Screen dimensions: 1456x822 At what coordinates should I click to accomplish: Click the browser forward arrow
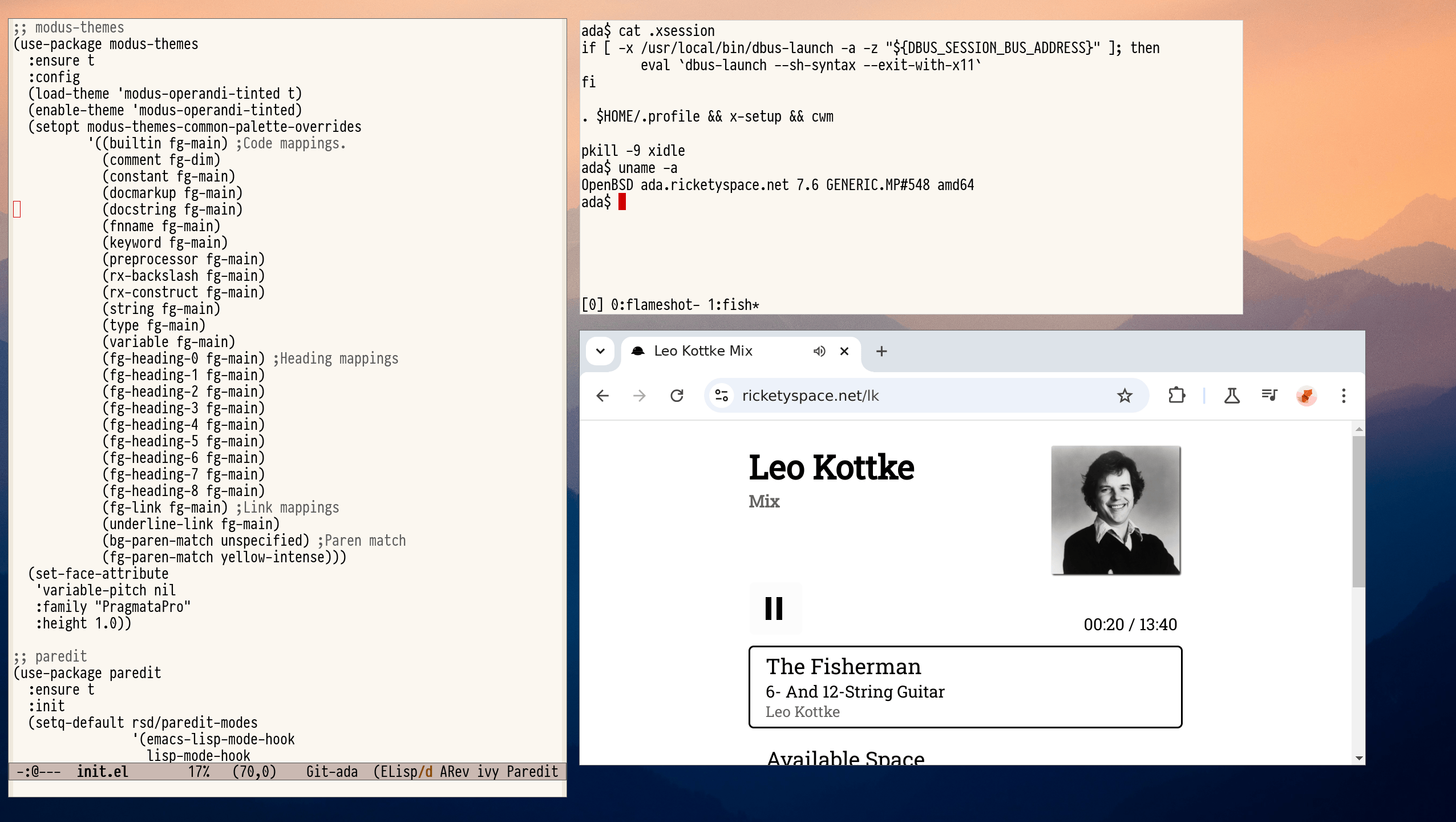(x=640, y=396)
